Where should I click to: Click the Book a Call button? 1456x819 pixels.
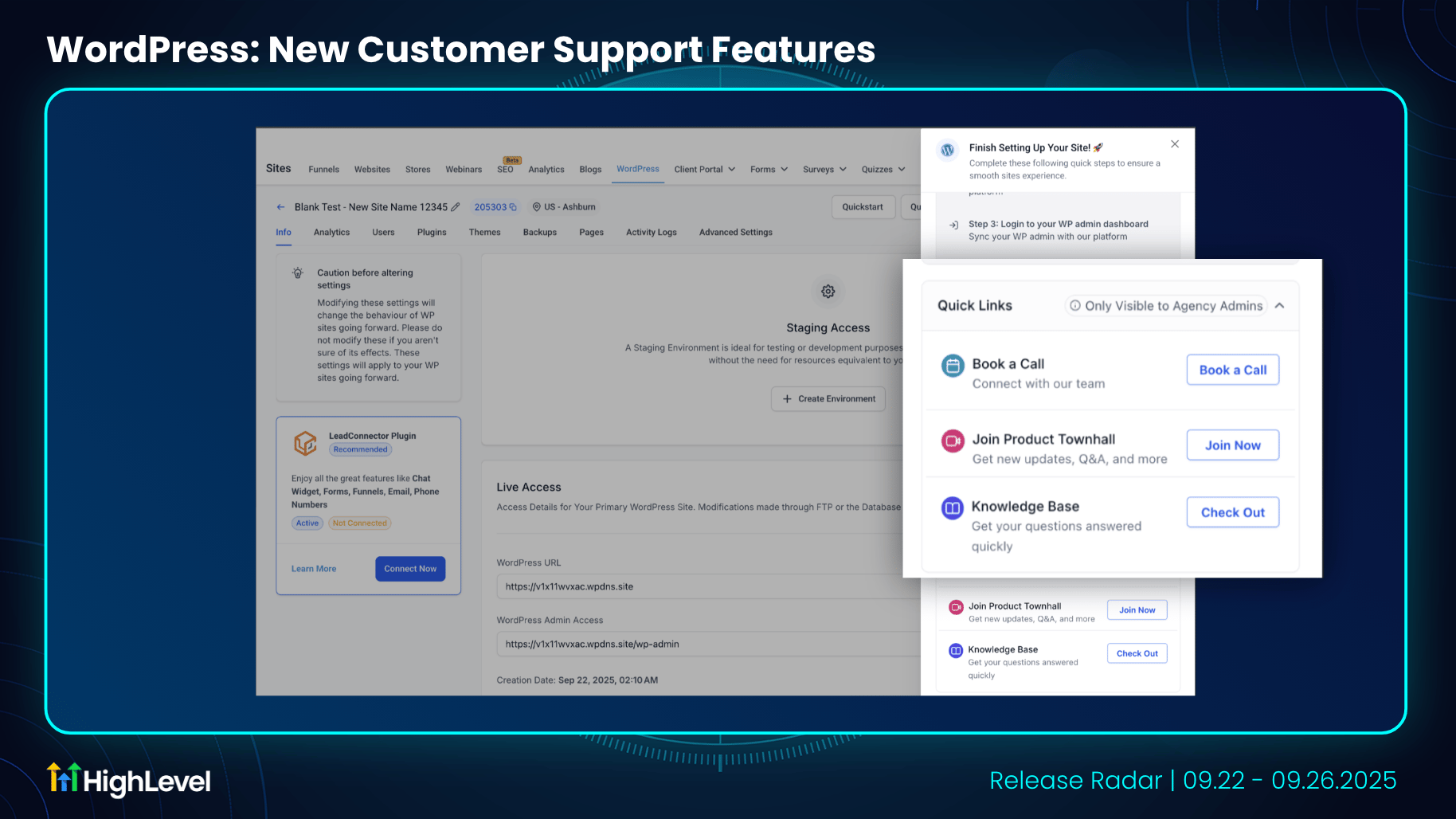1233,370
